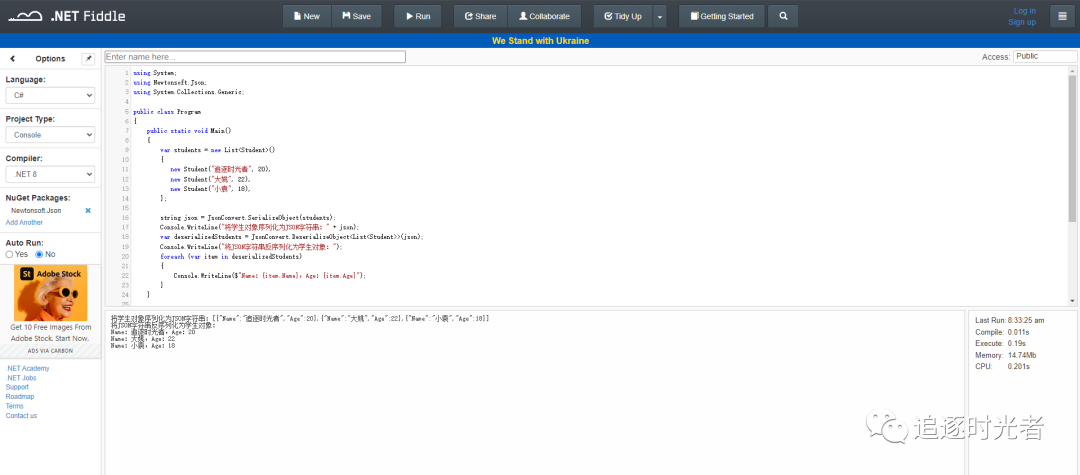Image resolution: width=1080 pixels, height=475 pixels.
Task: Open the Adobe Stock ad text link
Action: [51, 332]
